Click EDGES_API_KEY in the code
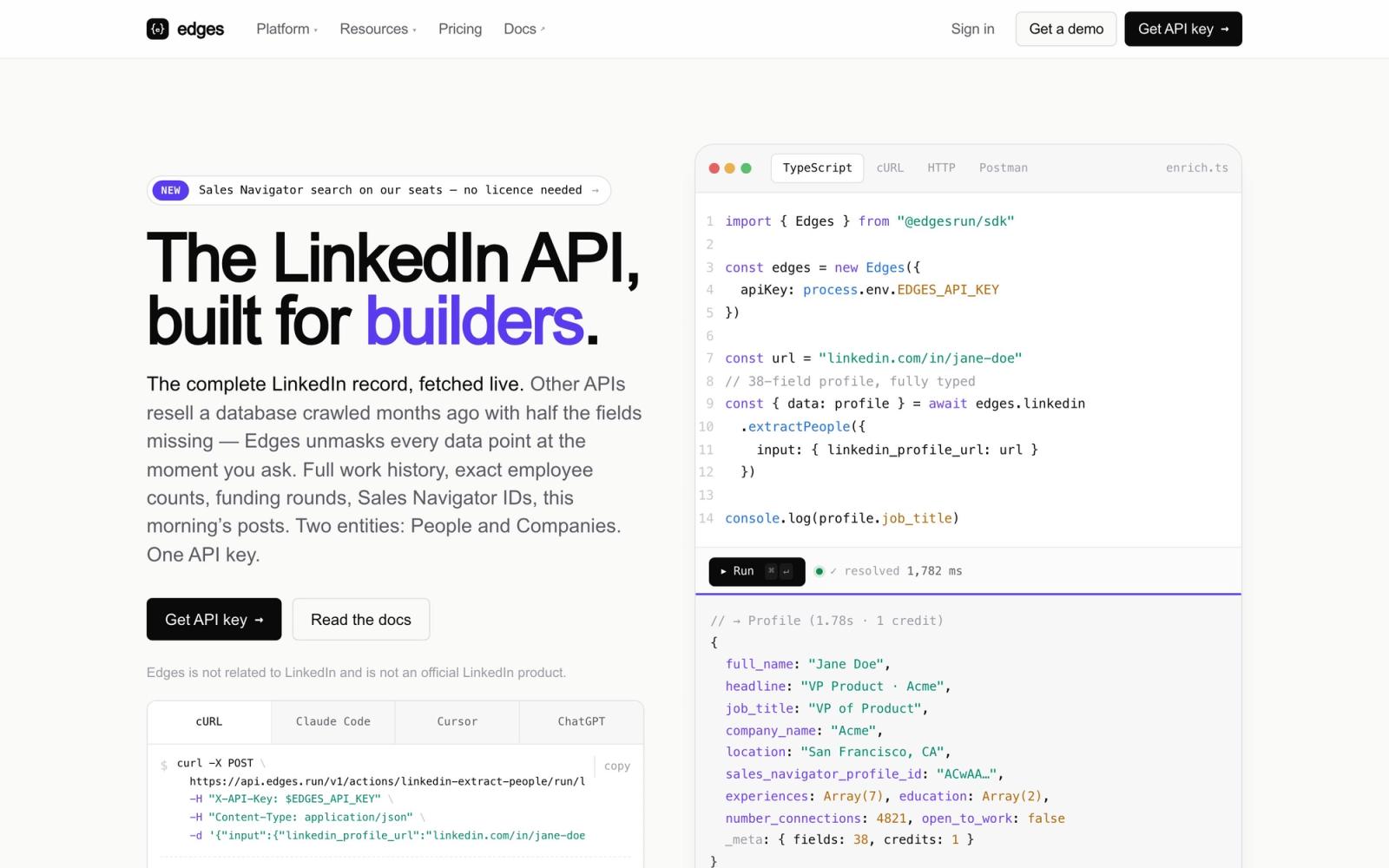This screenshot has height=868, width=1389. tap(948, 290)
